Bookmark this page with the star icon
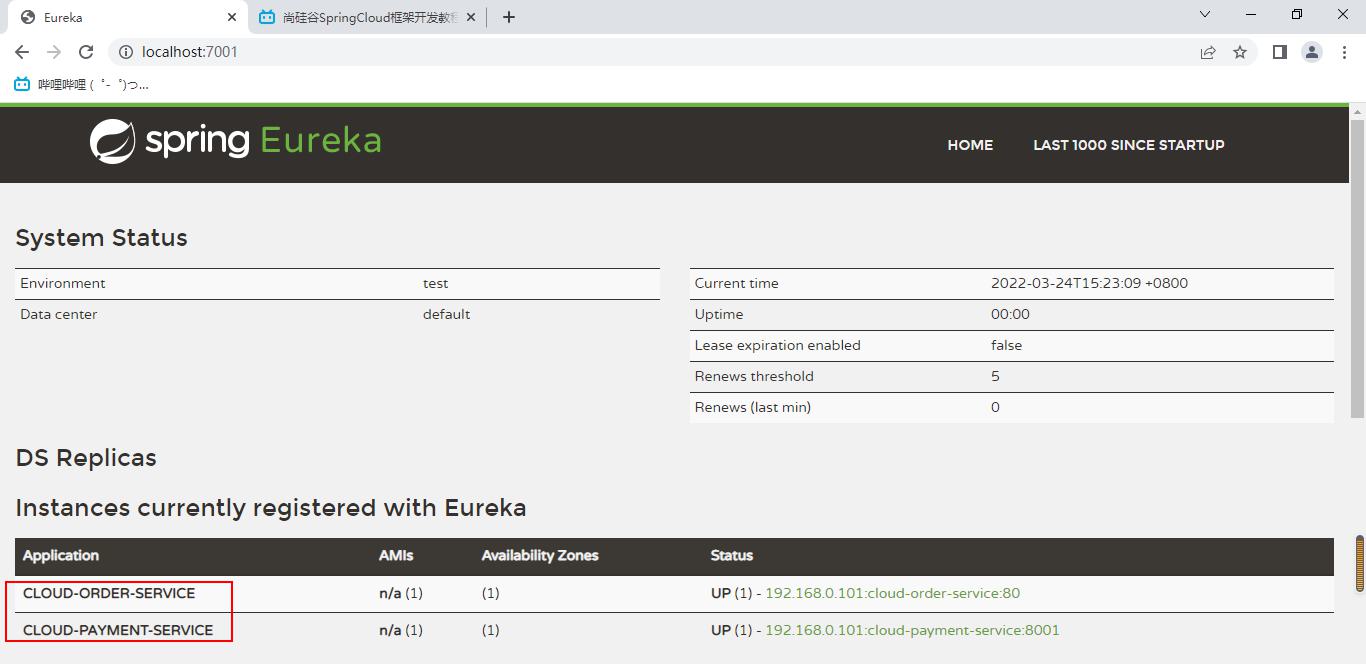This screenshot has height=664, width=1366. pyautogui.click(x=1240, y=52)
